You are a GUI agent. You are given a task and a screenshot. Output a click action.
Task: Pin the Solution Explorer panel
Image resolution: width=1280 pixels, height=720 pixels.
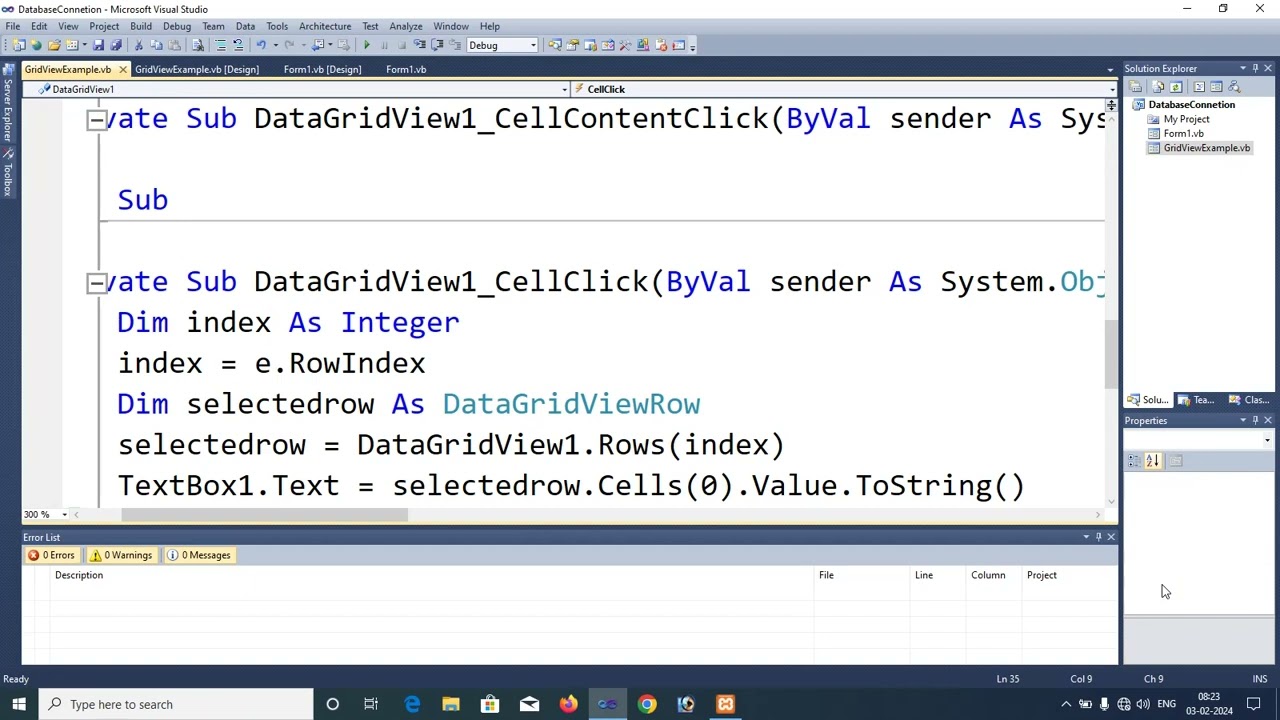click(x=1255, y=68)
